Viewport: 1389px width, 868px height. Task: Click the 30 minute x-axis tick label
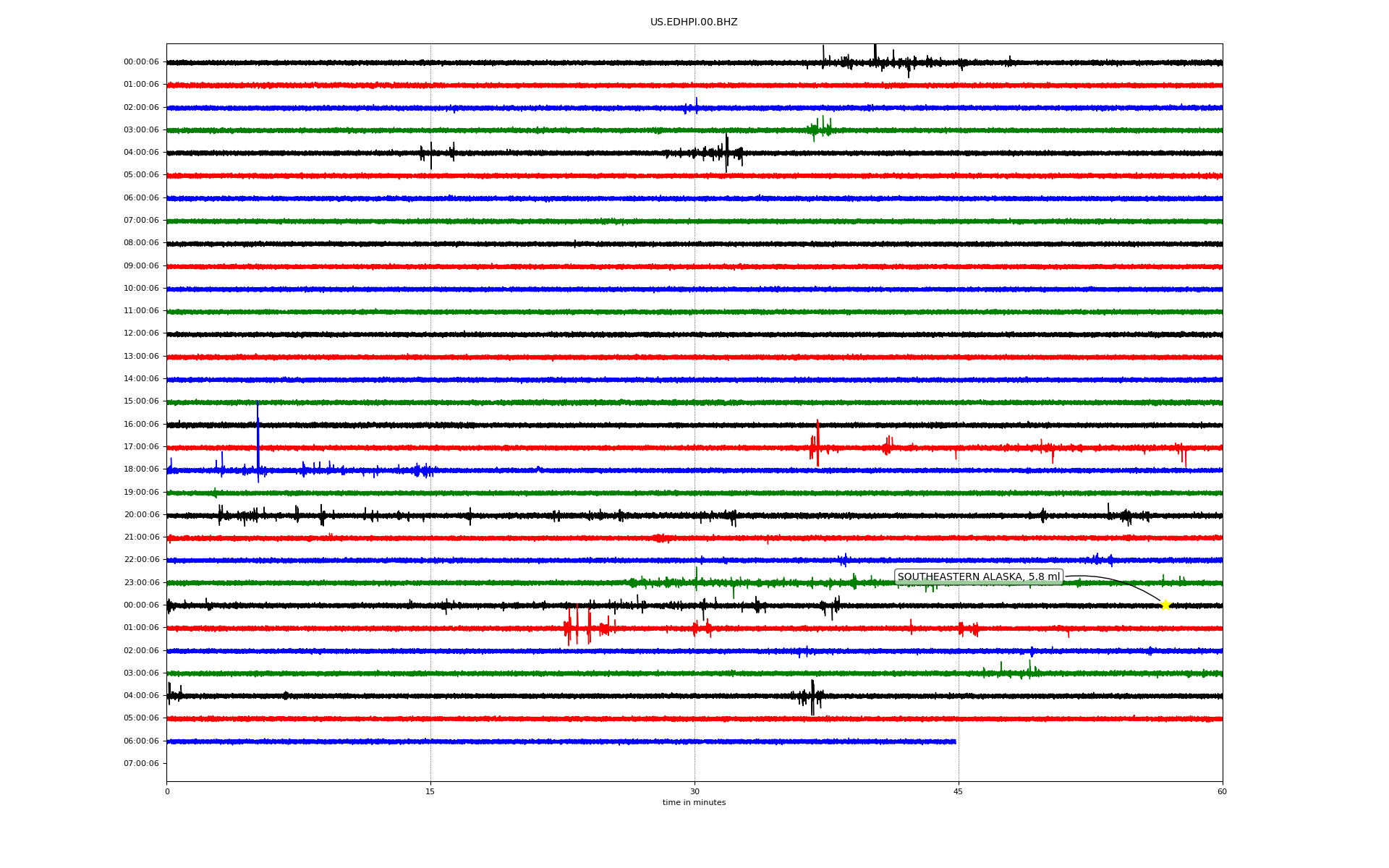pos(694,791)
